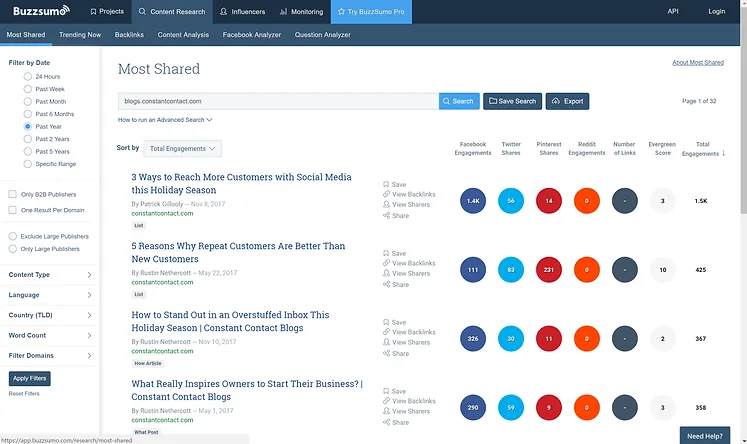The width and height of the screenshot is (747, 444).
Task: Click the Pinterest shares circle showing 14
Action: point(549,201)
